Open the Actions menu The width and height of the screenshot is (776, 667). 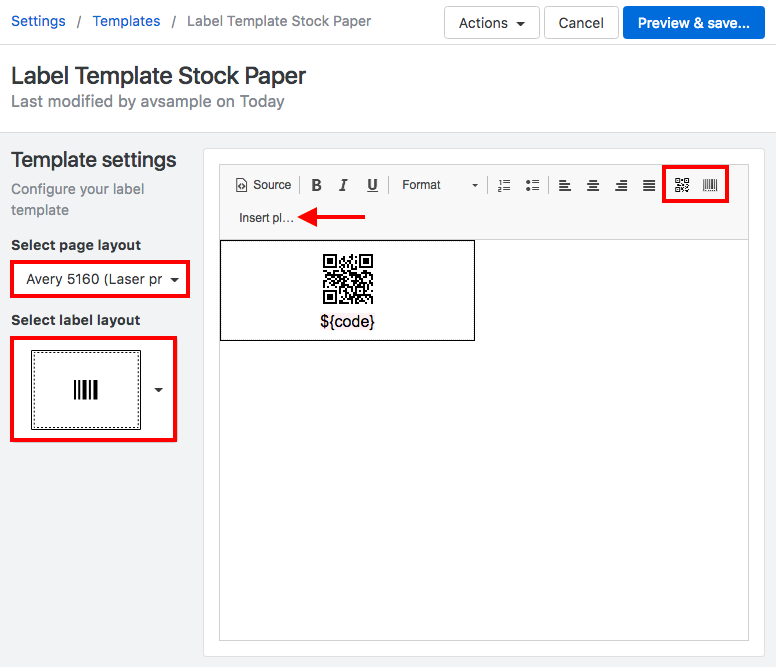(x=491, y=23)
